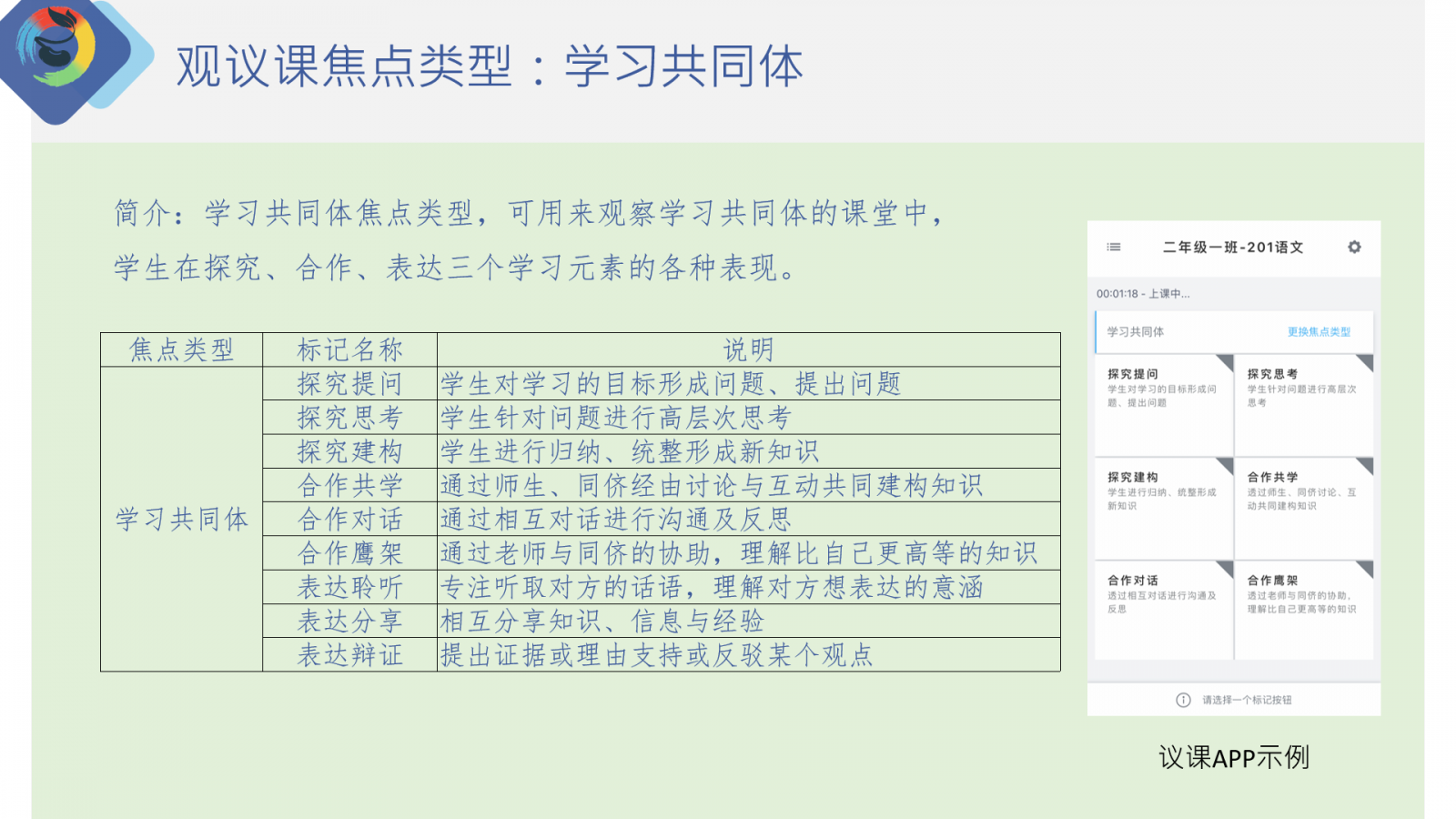Click the corner triangle on 合作共学 tile
The width and height of the screenshot is (1456, 819).
[x=1365, y=466]
